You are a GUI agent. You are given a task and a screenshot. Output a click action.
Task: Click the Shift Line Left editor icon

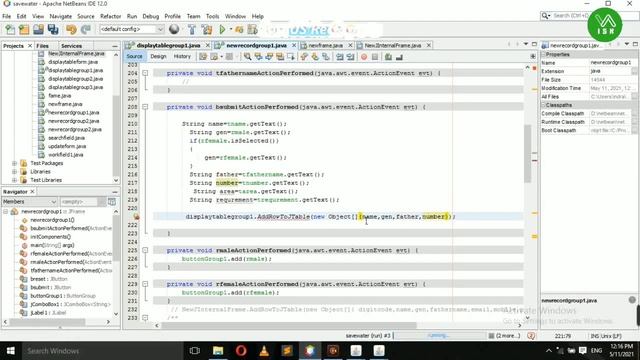pos(340,57)
